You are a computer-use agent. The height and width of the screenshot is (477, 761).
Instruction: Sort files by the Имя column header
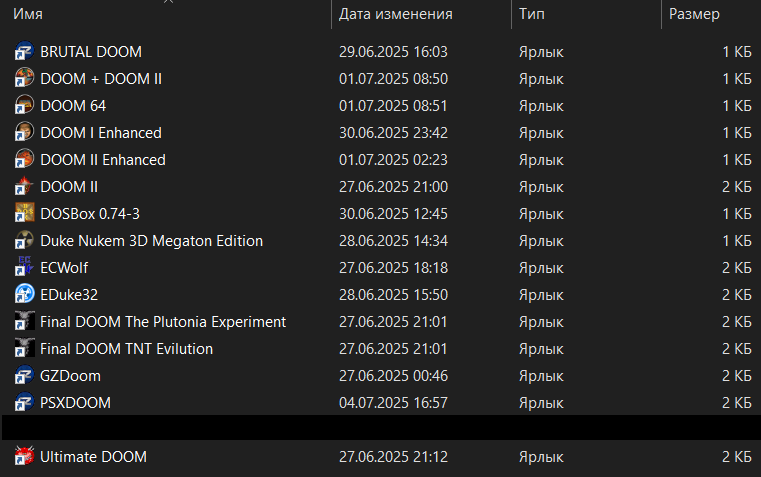28,15
